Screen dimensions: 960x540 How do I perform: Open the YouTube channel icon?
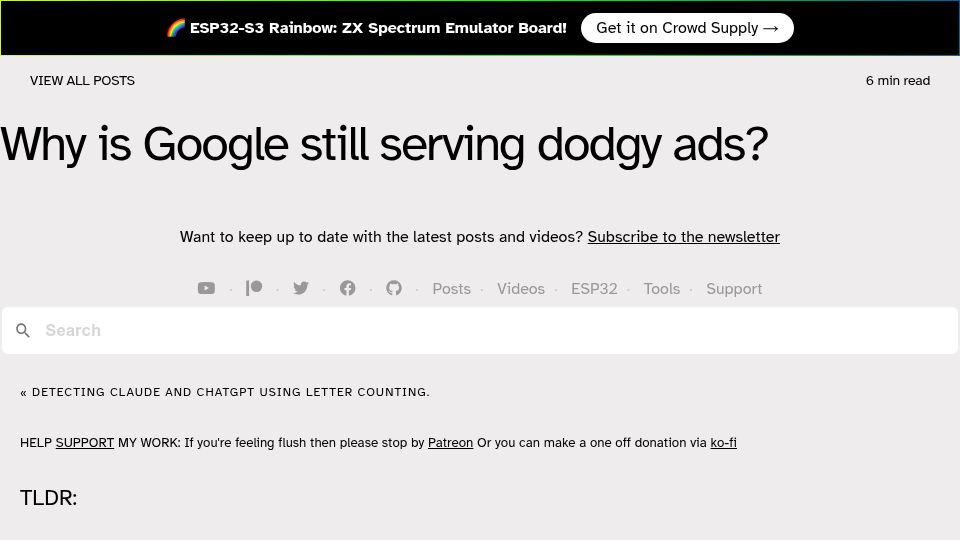pos(206,288)
